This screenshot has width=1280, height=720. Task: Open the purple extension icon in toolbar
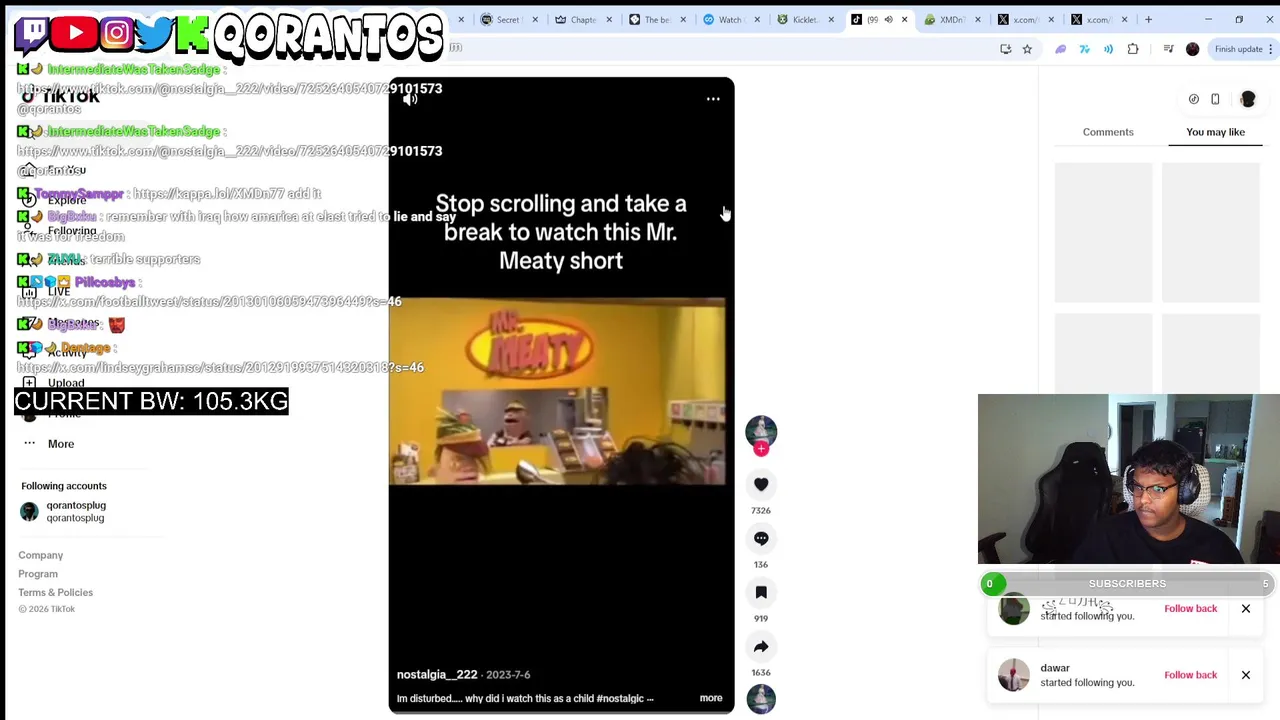tap(1061, 49)
